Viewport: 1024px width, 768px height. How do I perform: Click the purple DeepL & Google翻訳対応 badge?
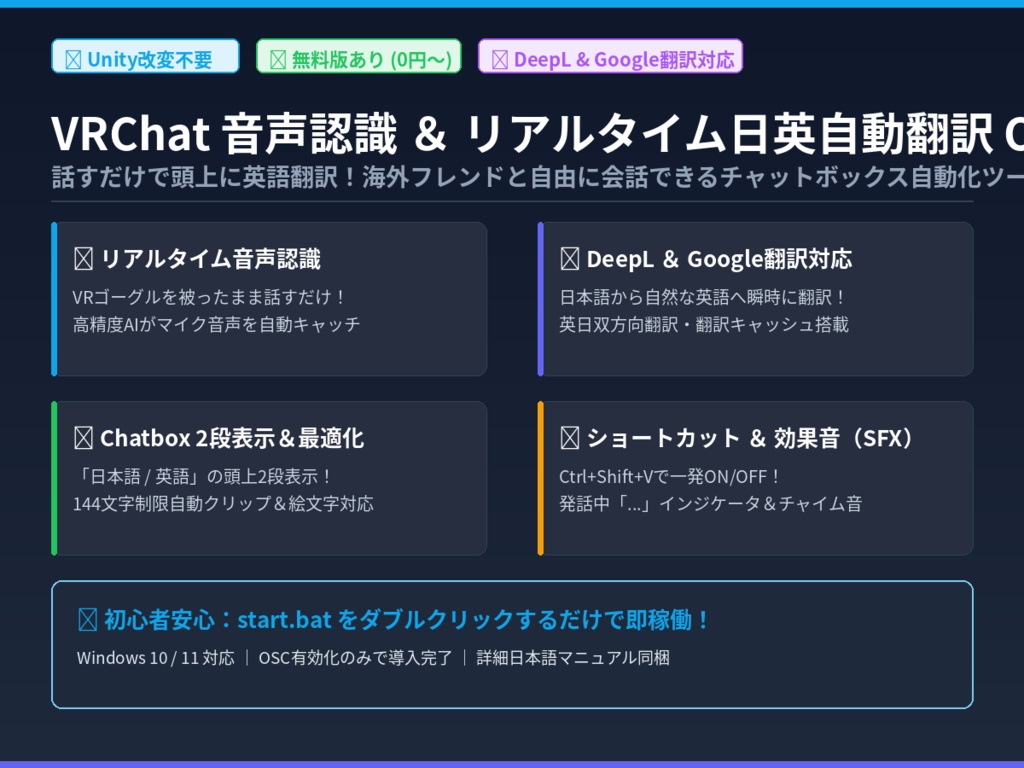[610, 56]
